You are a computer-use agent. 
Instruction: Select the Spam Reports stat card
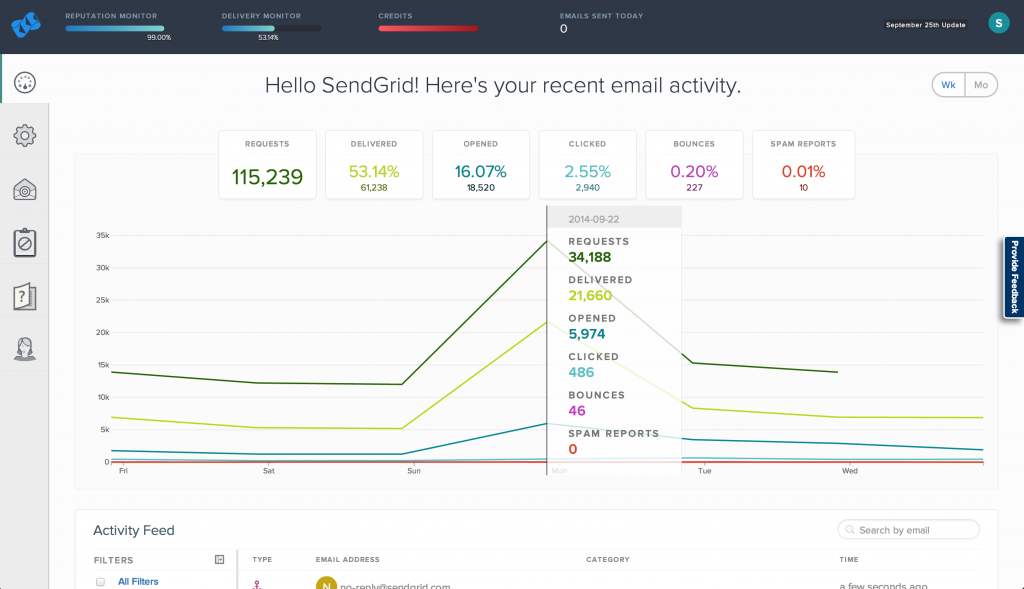pyautogui.click(x=803, y=164)
